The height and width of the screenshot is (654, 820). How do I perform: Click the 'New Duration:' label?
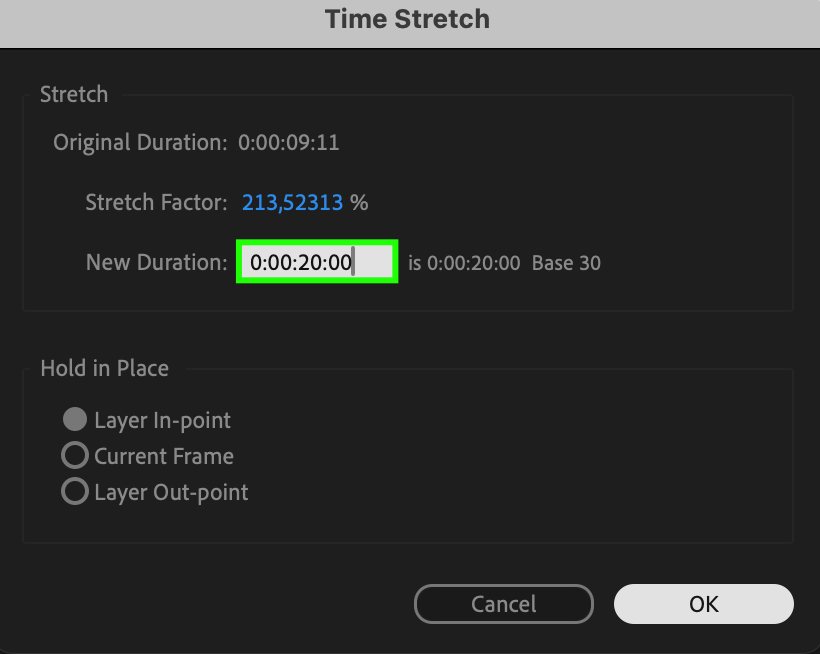(157, 263)
